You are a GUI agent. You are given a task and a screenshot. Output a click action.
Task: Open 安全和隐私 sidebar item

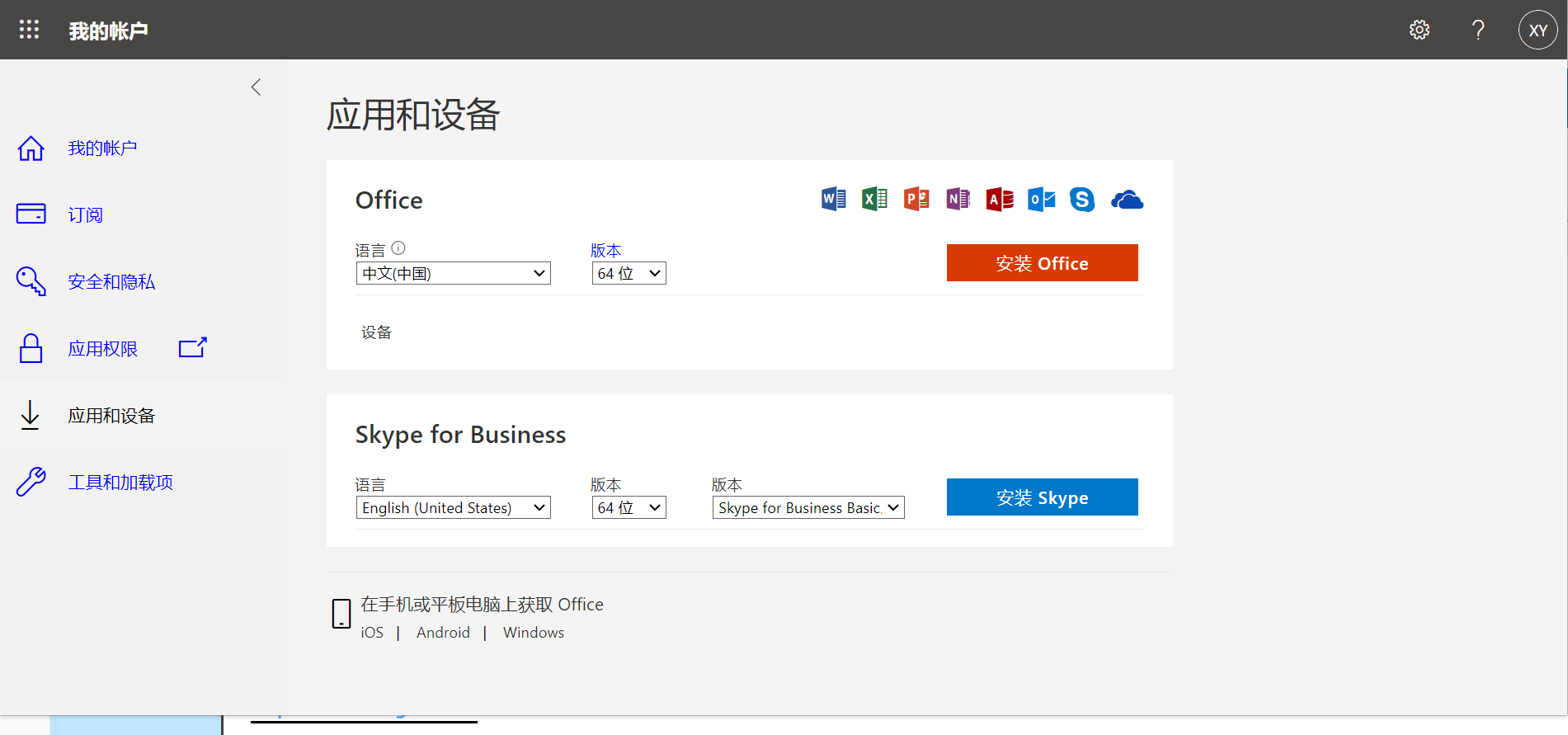[x=111, y=282]
